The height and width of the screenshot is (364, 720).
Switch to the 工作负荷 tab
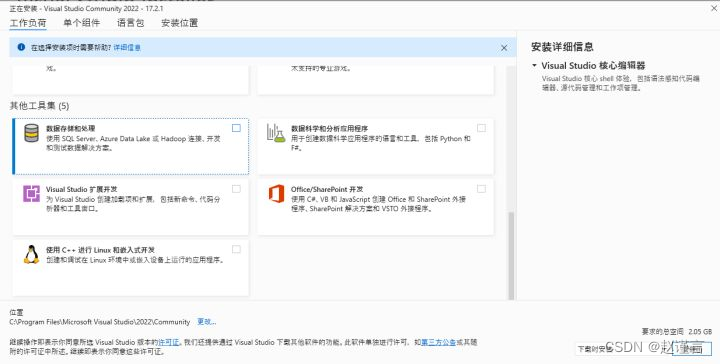28,23
